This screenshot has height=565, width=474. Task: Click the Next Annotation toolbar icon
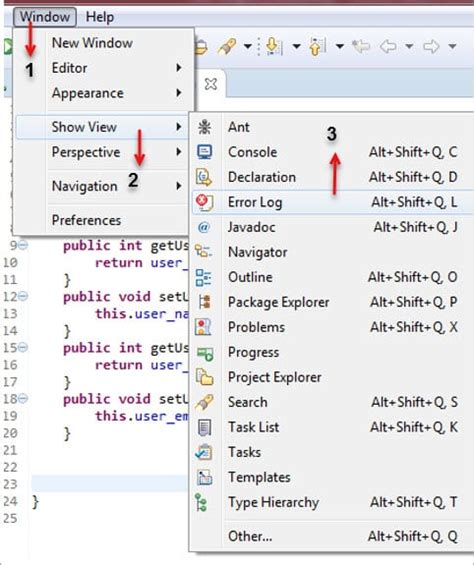[x=274, y=46]
